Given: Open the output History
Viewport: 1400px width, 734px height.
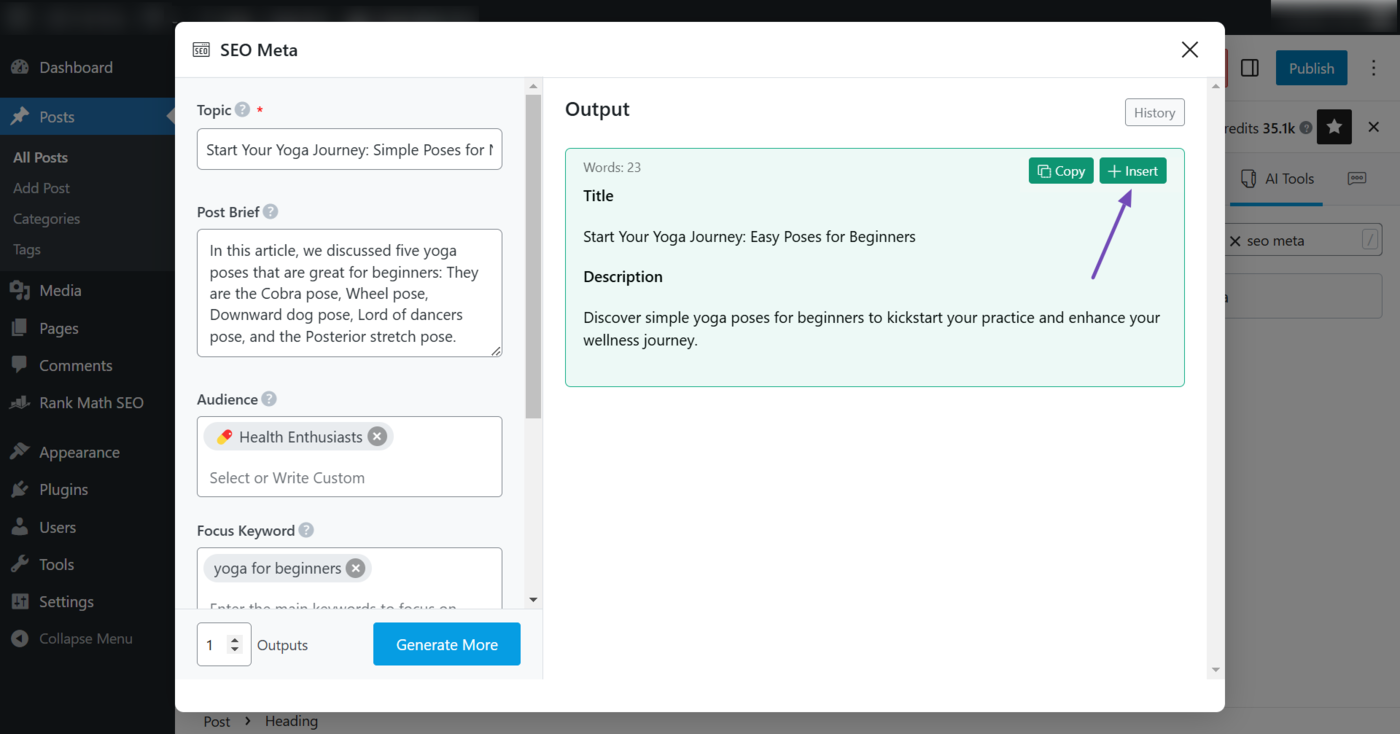Looking at the screenshot, I should pyautogui.click(x=1154, y=112).
